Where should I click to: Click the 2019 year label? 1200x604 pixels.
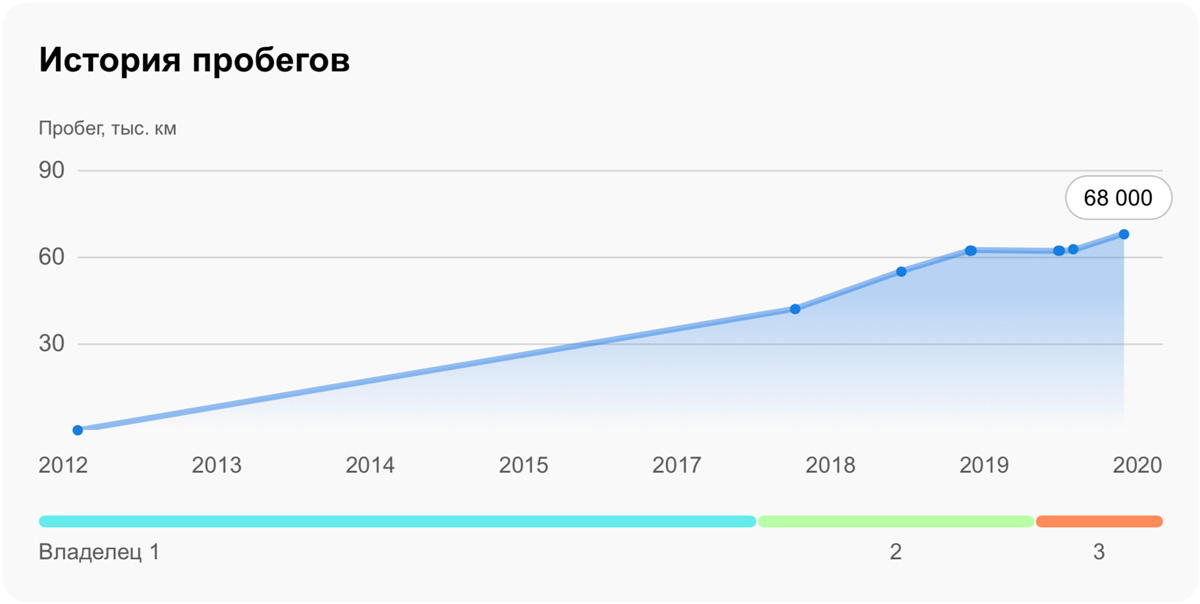coord(984,465)
